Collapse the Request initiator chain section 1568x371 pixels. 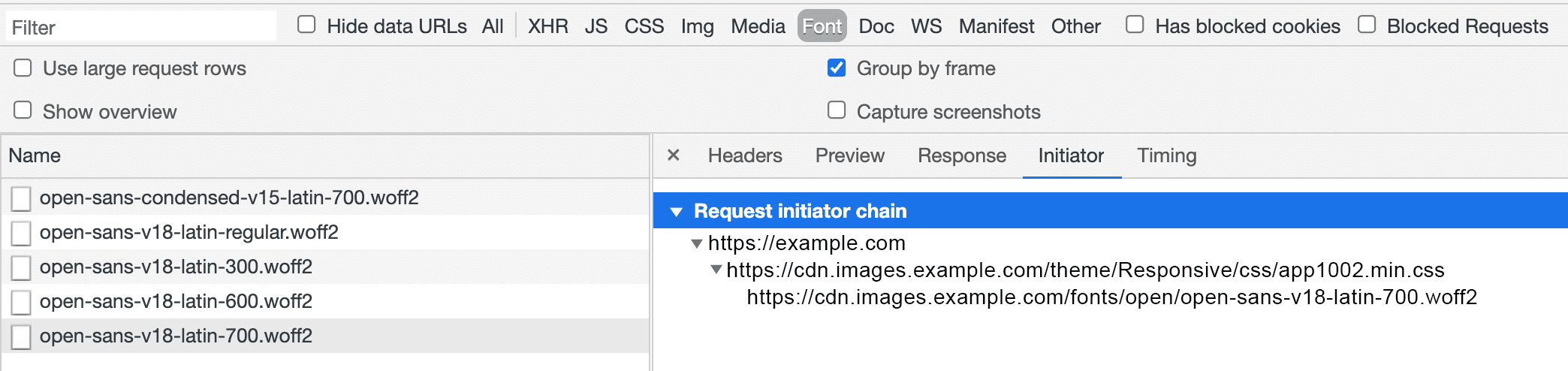(x=677, y=212)
